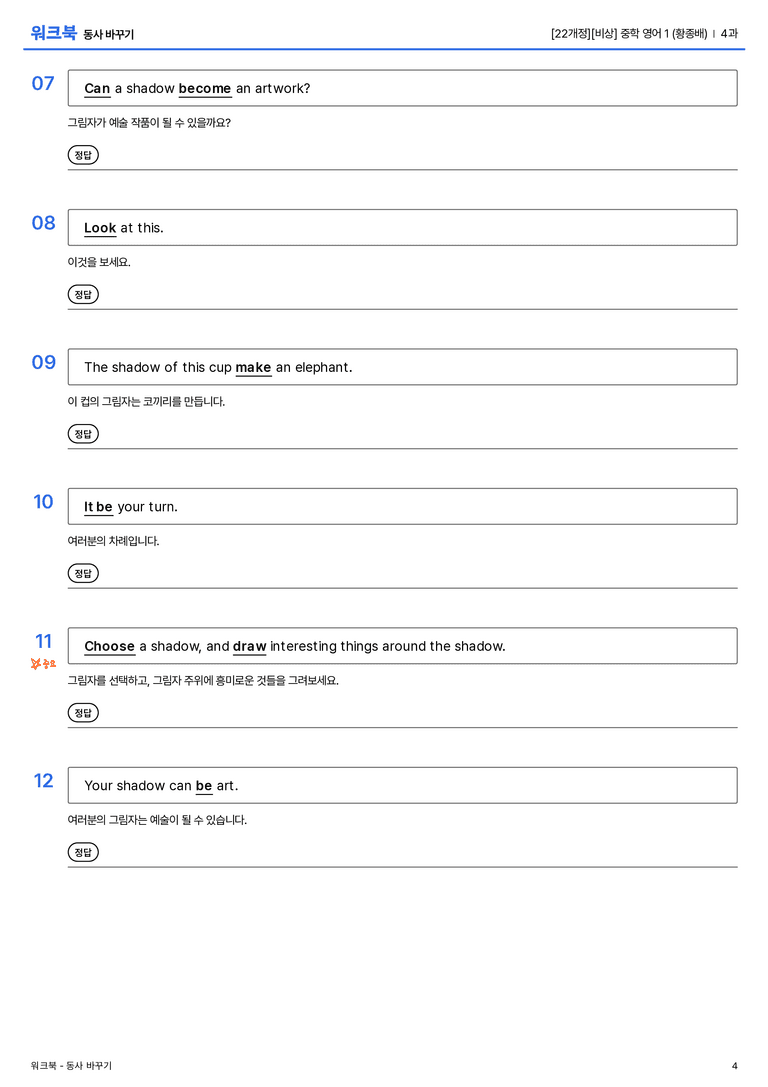
Task: Click the page number 4 in footer
Action: click(x=735, y=1066)
